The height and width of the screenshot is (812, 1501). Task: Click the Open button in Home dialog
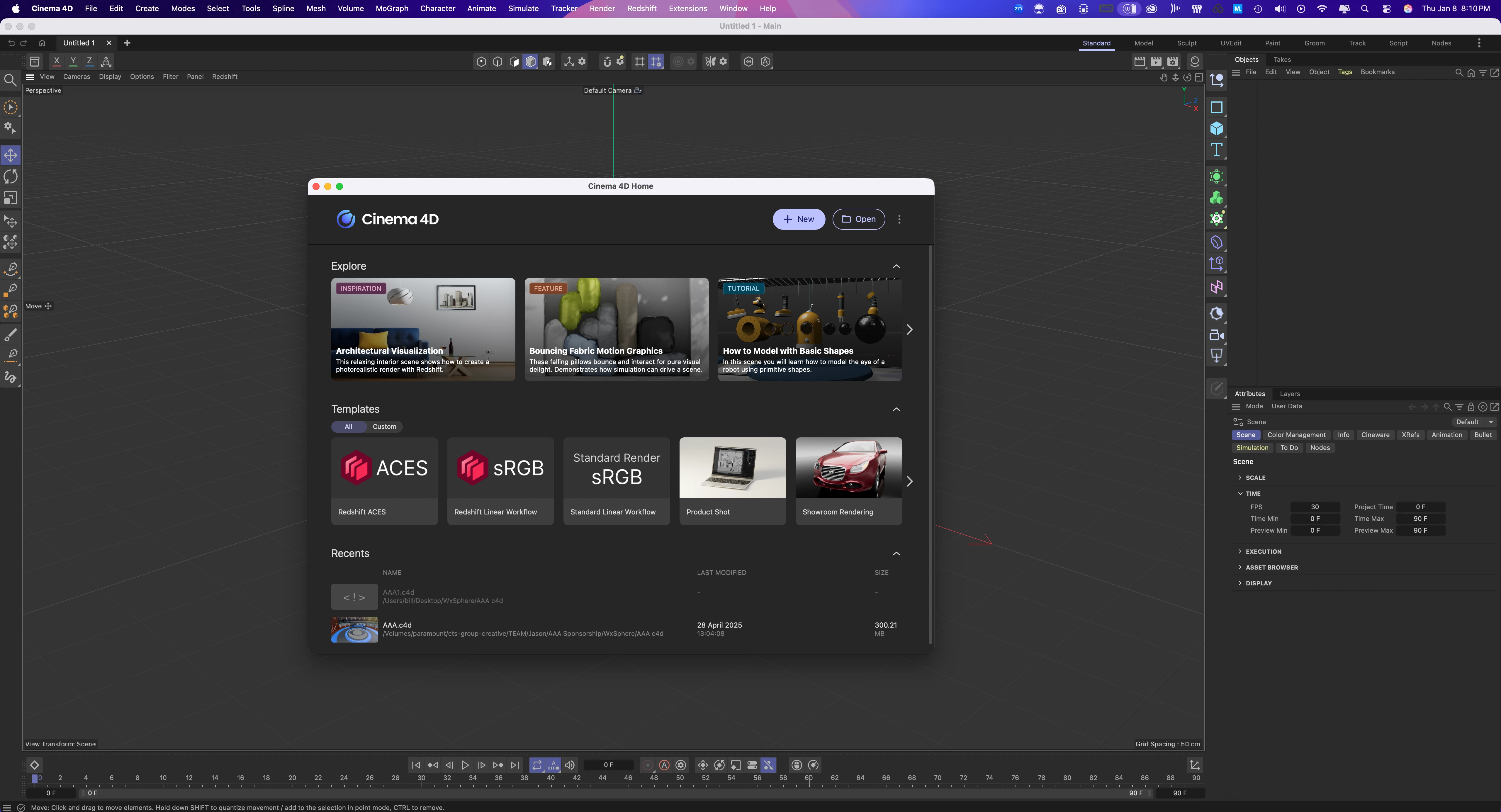click(858, 219)
